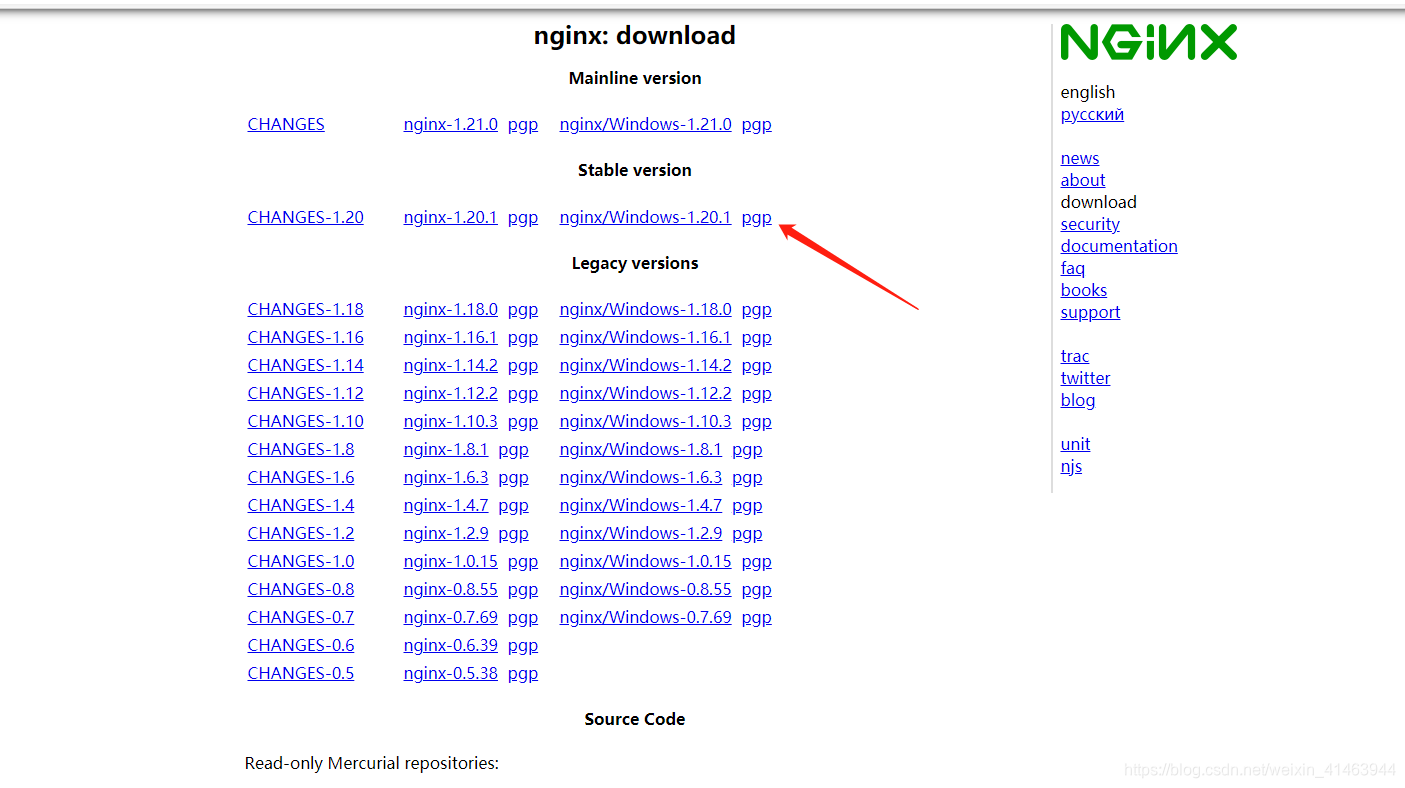
Task: Open the njs project link
Action: (x=1071, y=466)
